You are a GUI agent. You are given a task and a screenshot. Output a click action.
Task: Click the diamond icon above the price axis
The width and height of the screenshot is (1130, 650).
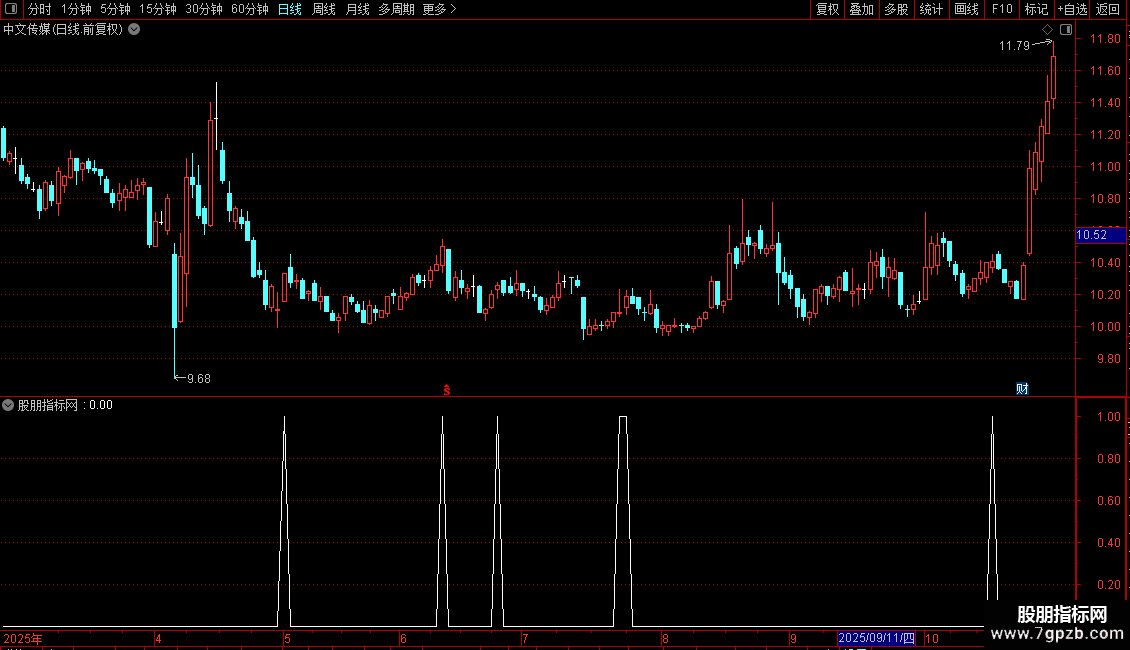[x=1048, y=30]
